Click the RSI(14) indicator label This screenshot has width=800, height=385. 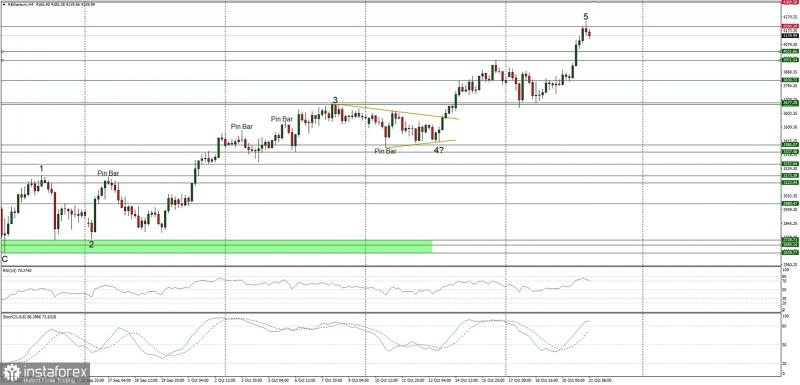(x=17, y=271)
